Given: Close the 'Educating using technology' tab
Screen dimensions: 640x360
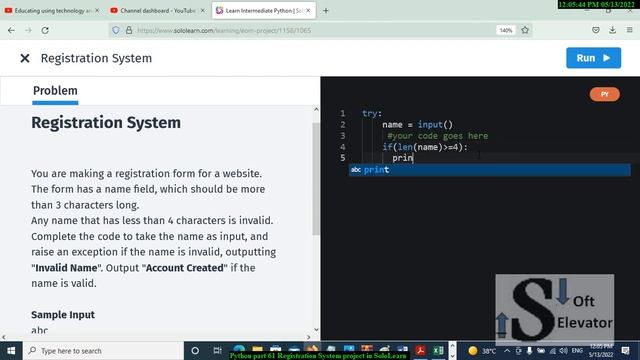Looking at the screenshot, I should (97, 11).
